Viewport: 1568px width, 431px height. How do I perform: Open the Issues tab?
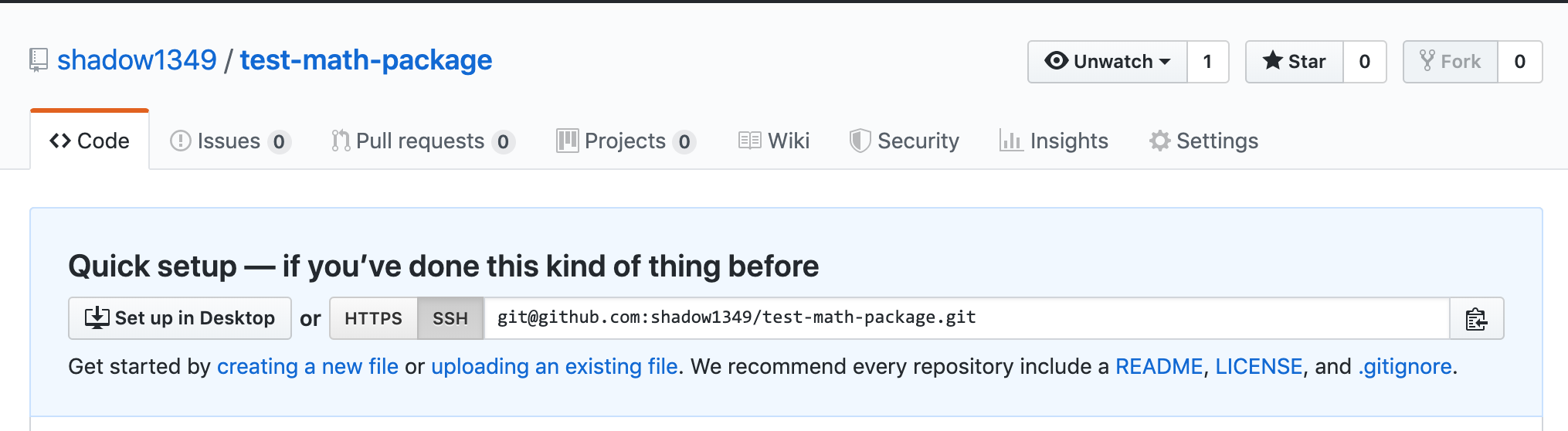point(229,141)
